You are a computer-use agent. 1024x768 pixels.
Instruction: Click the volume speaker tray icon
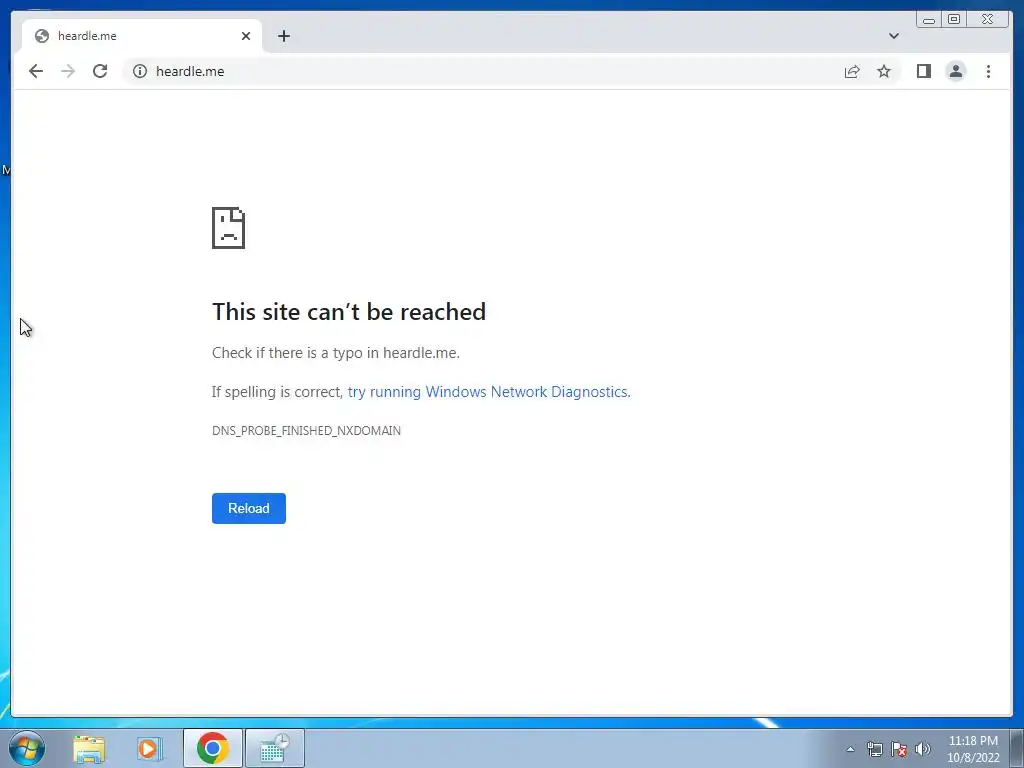(923, 749)
